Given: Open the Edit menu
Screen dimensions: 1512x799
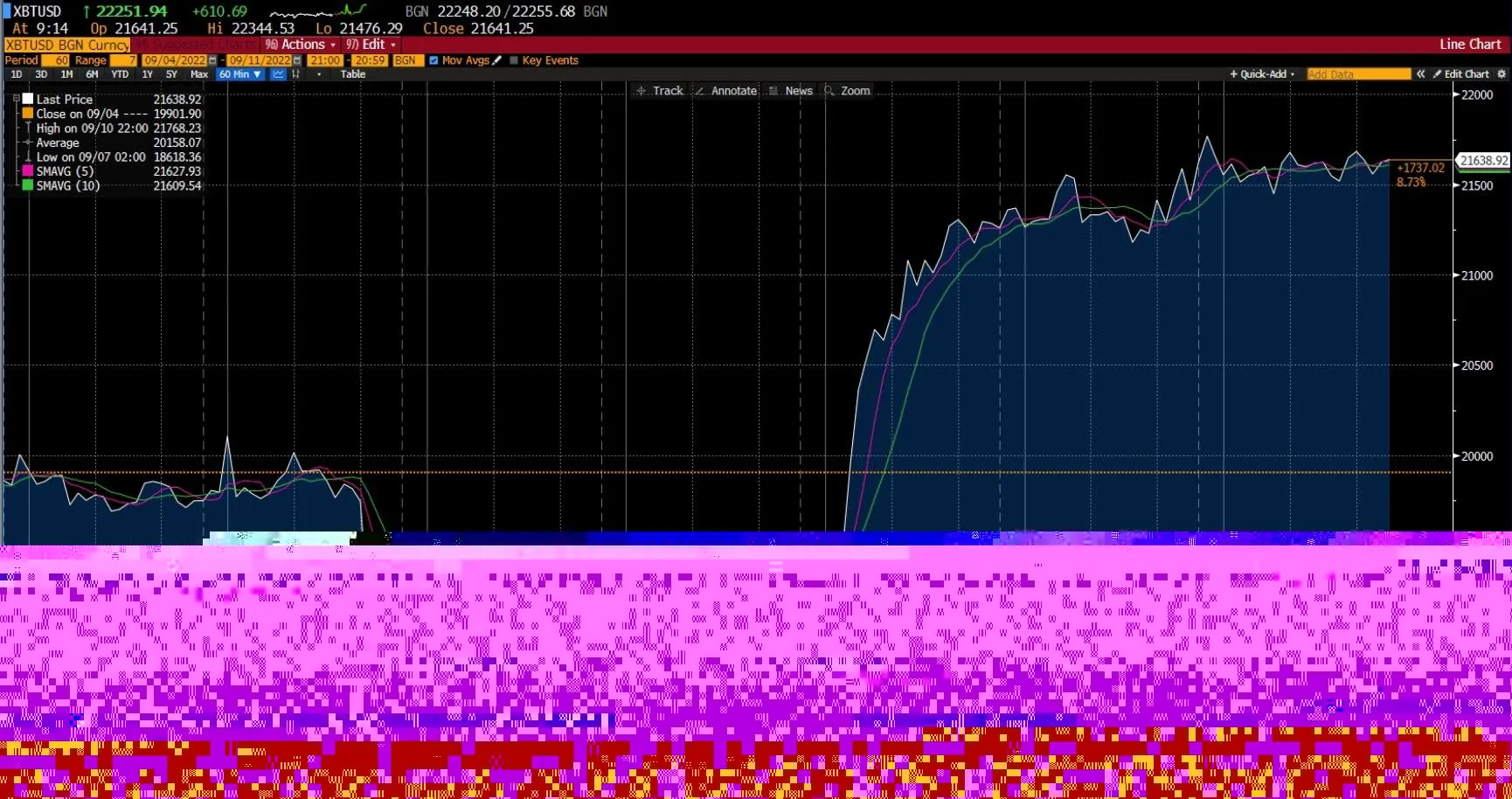Looking at the screenshot, I should pyautogui.click(x=373, y=44).
